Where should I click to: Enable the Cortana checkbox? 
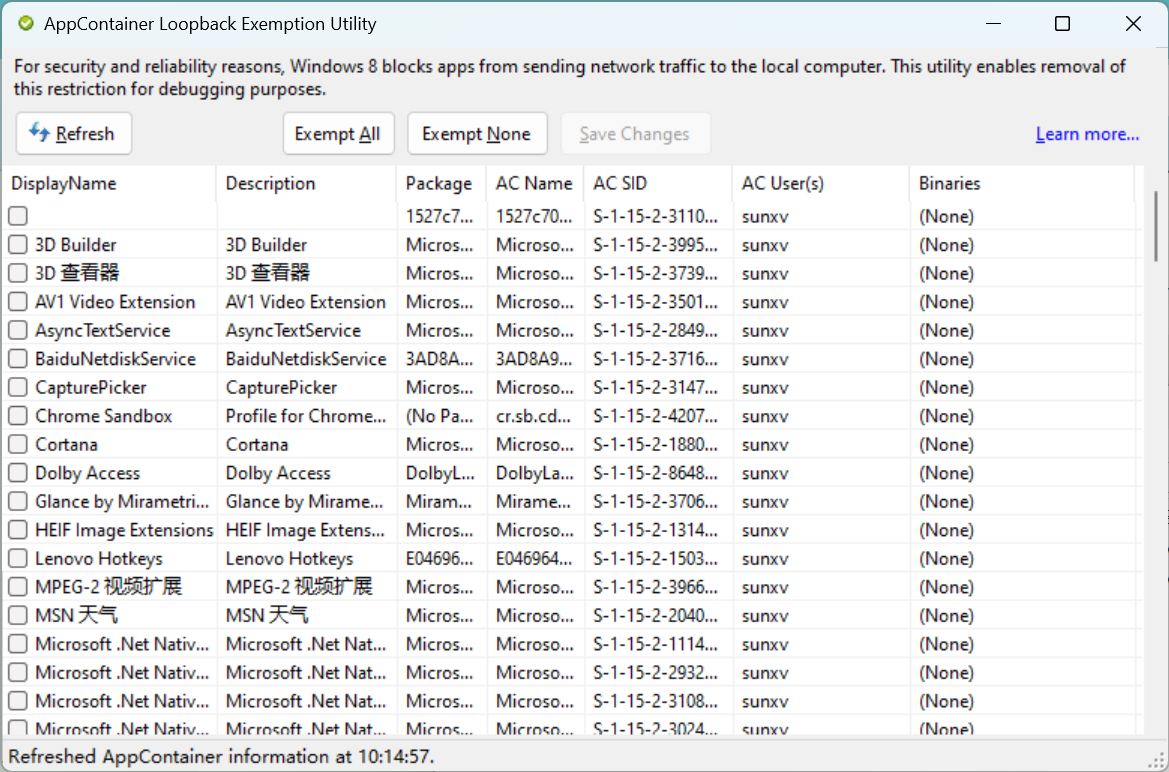(x=18, y=445)
